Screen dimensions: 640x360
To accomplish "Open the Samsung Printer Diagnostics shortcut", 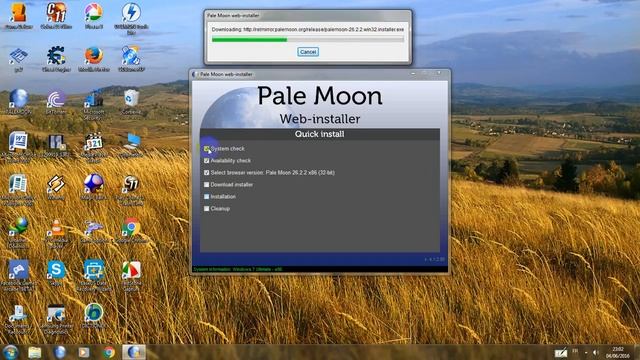I will [x=56, y=319].
